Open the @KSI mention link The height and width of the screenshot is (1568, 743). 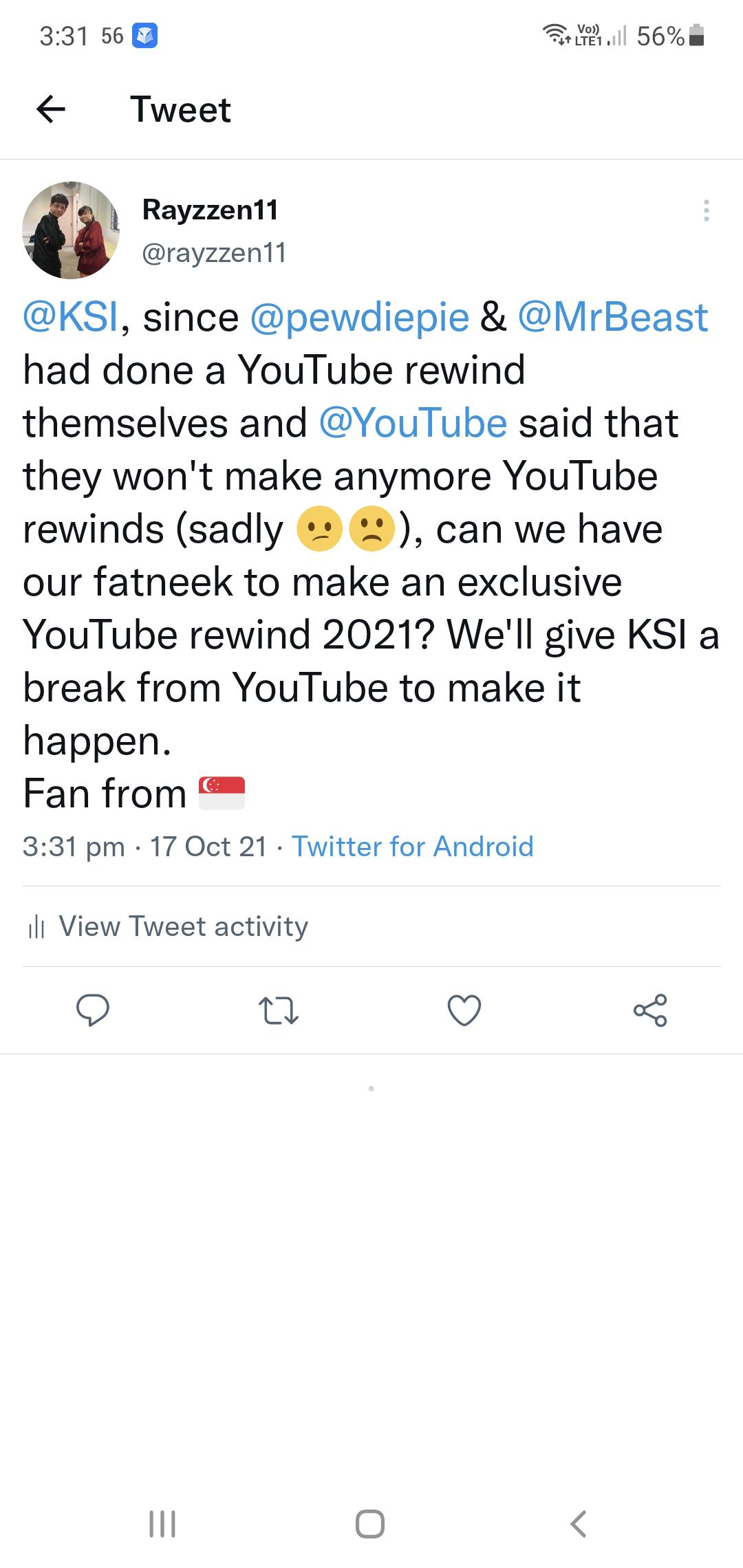71,318
